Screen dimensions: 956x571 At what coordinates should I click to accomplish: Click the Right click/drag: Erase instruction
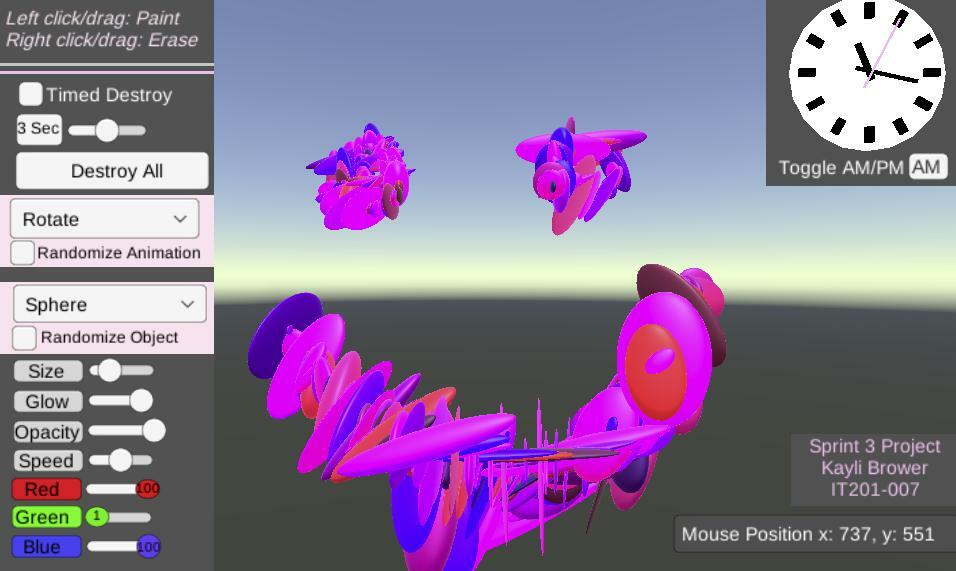pos(102,40)
